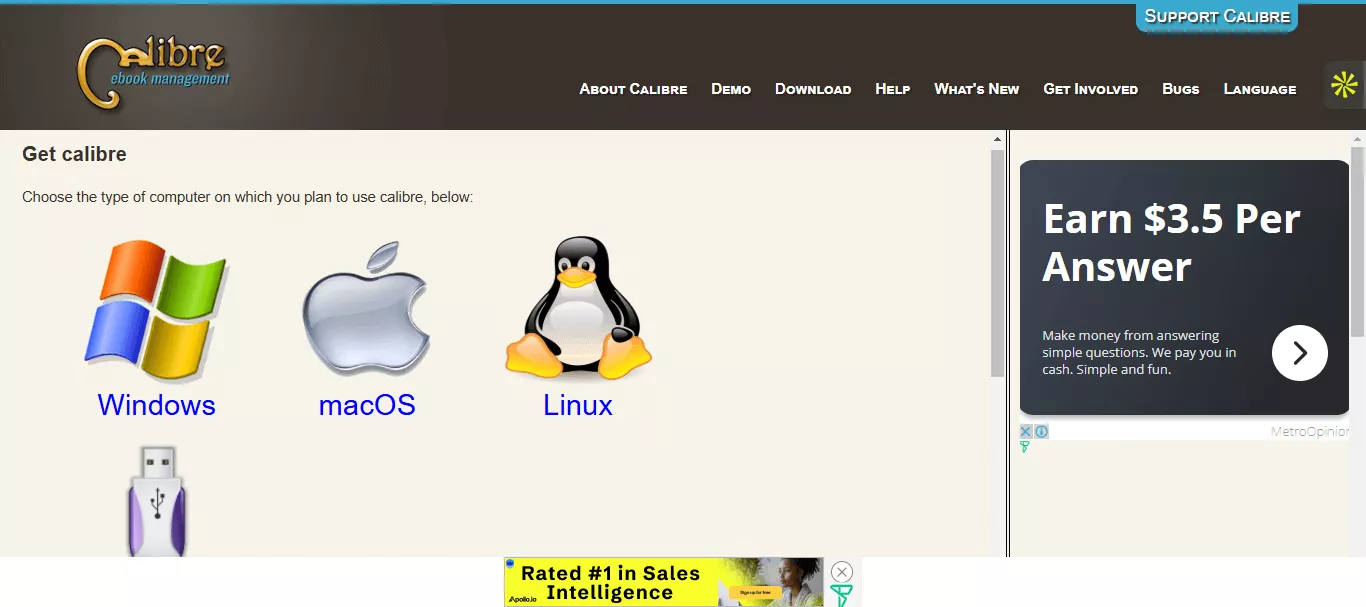Click the green Freestar icon below sidebar ad
Screen dimensions: 1366x607
1025,447
